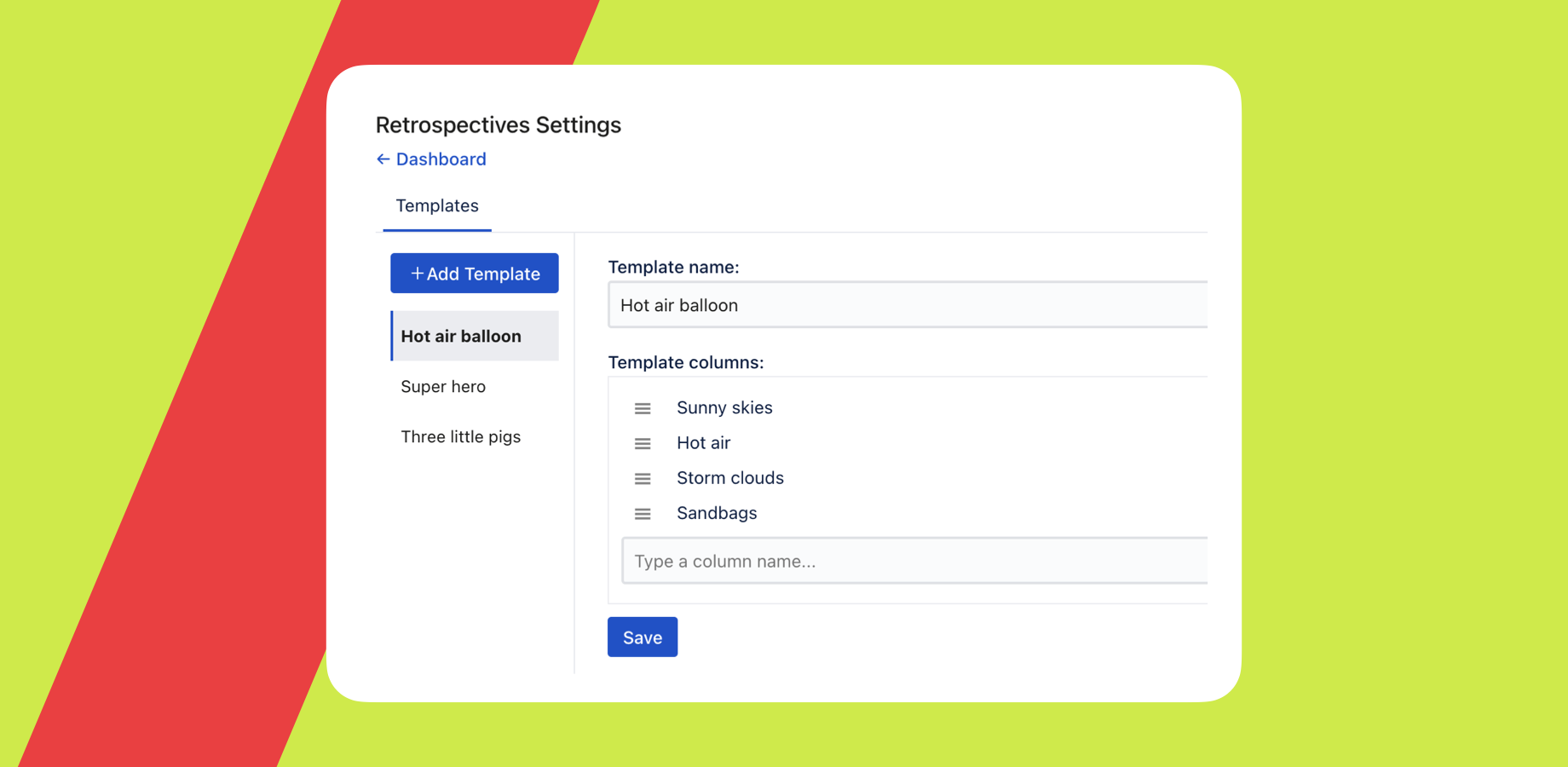The height and width of the screenshot is (767, 1568).
Task: Click the Sunny skies column label
Action: point(724,408)
